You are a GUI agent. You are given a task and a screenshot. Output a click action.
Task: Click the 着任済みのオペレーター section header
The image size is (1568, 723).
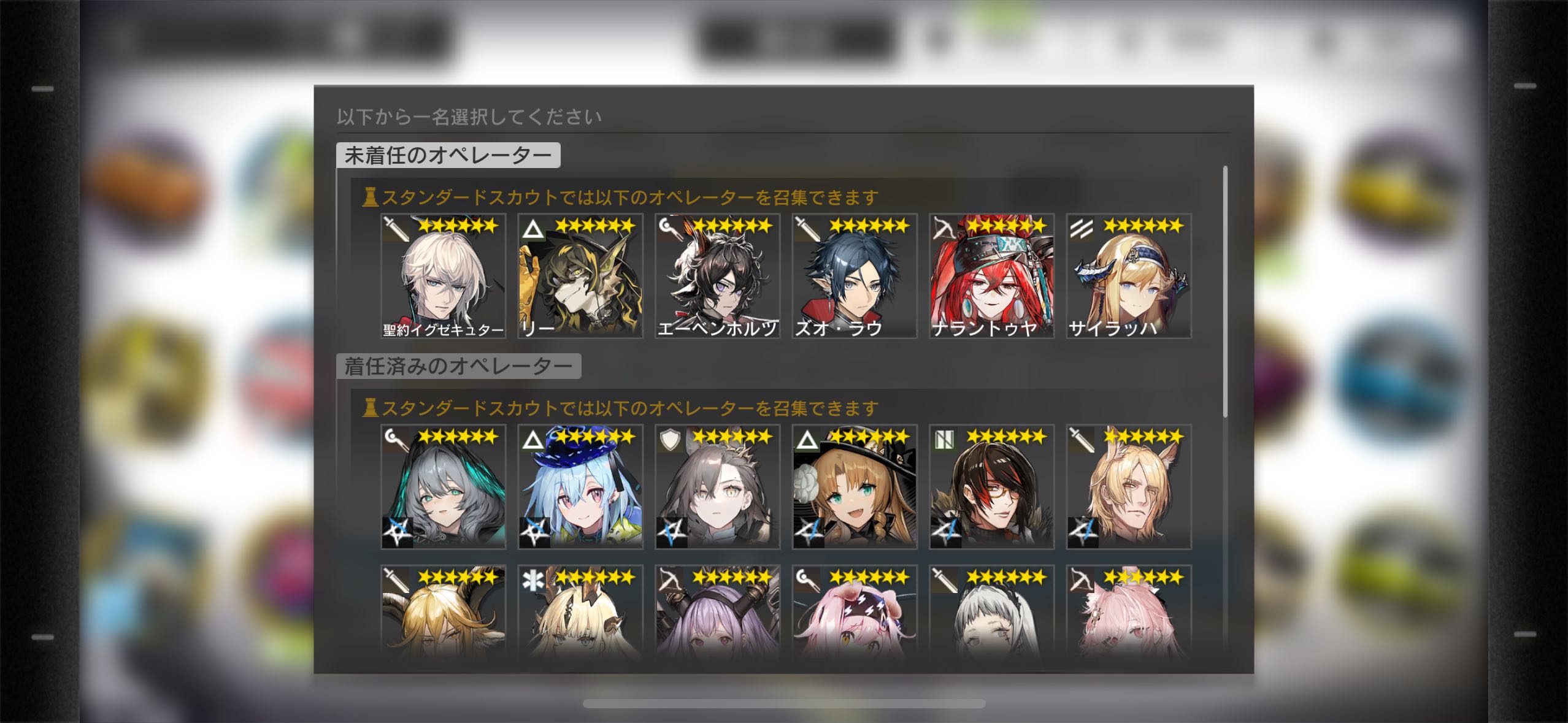[x=459, y=366]
